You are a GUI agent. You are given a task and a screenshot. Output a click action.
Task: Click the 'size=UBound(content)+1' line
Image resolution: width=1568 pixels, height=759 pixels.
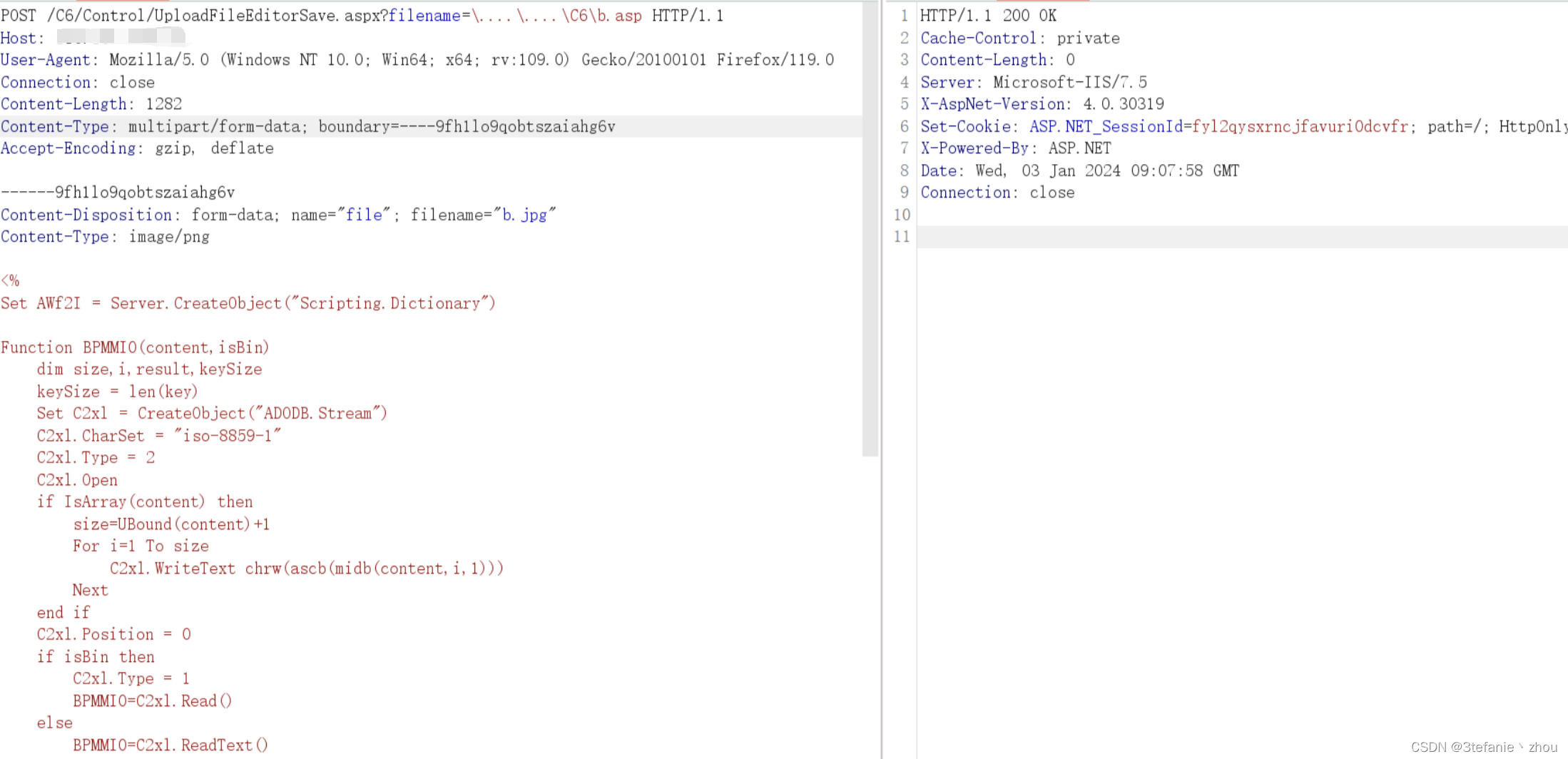tap(171, 524)
